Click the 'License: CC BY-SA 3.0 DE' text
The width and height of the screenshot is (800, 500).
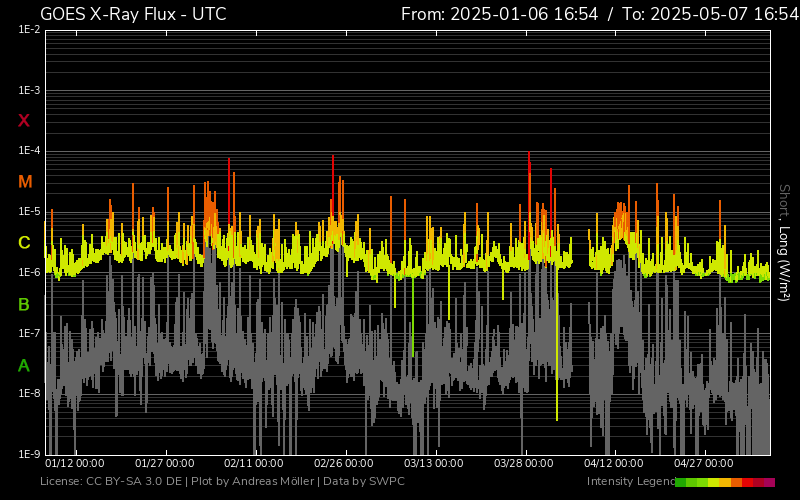[111, 481]
